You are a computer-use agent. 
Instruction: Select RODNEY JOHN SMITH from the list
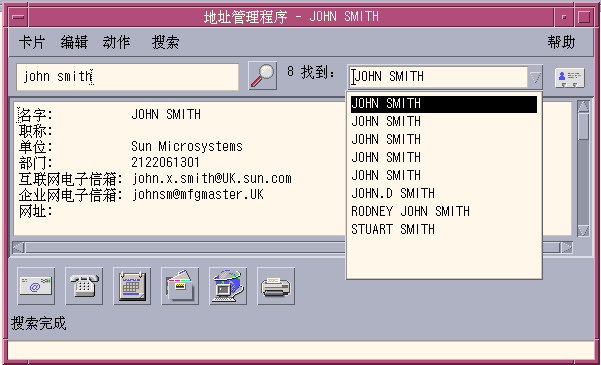pos(410,211)
